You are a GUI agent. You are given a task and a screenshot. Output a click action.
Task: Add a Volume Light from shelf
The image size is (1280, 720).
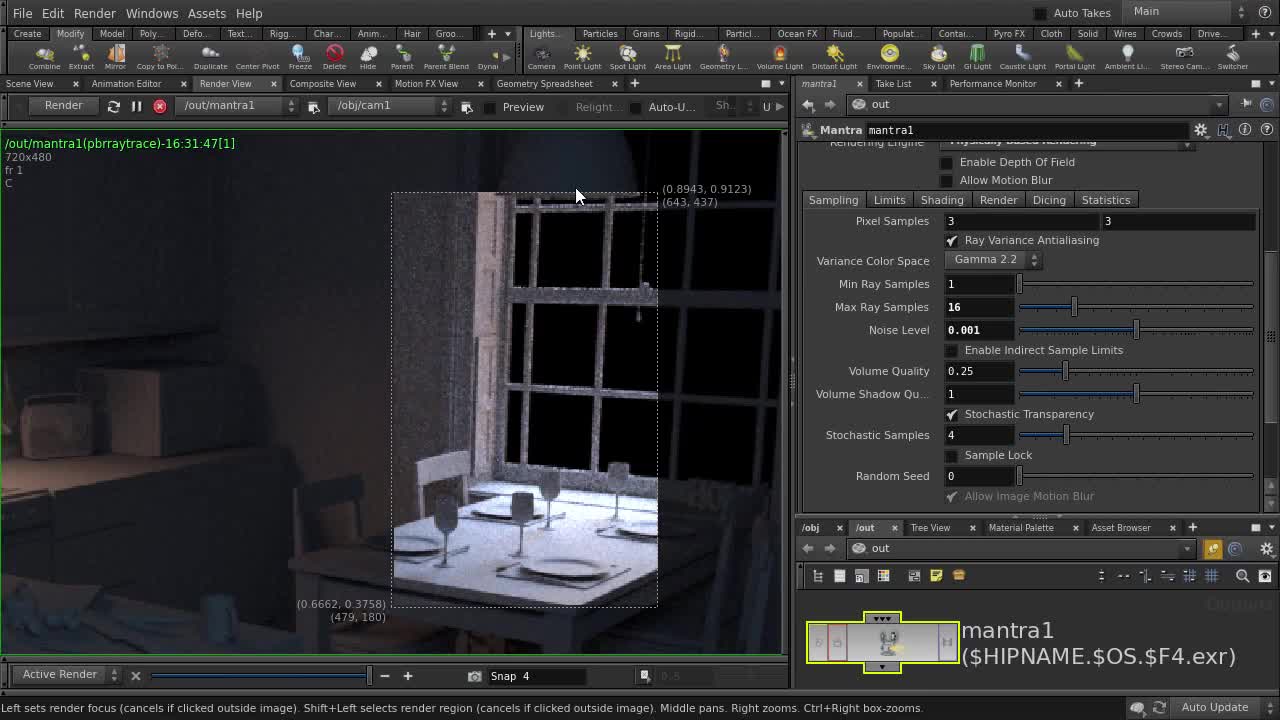click(779, 57)
